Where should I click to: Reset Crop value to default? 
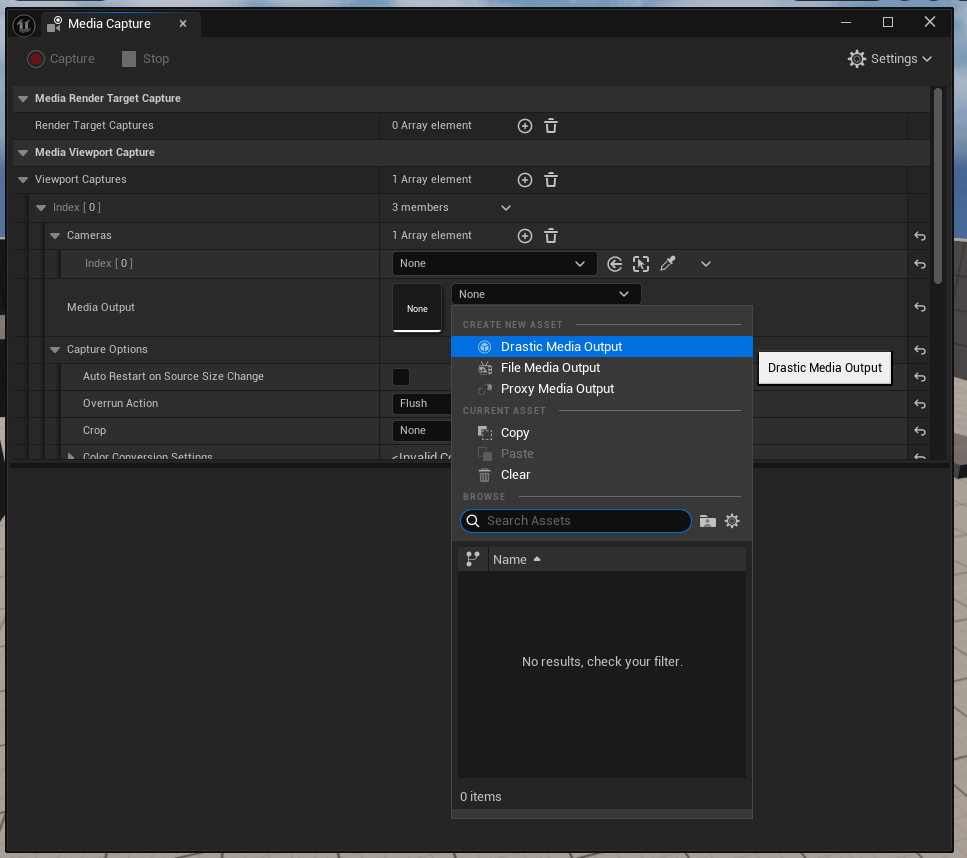920,431
